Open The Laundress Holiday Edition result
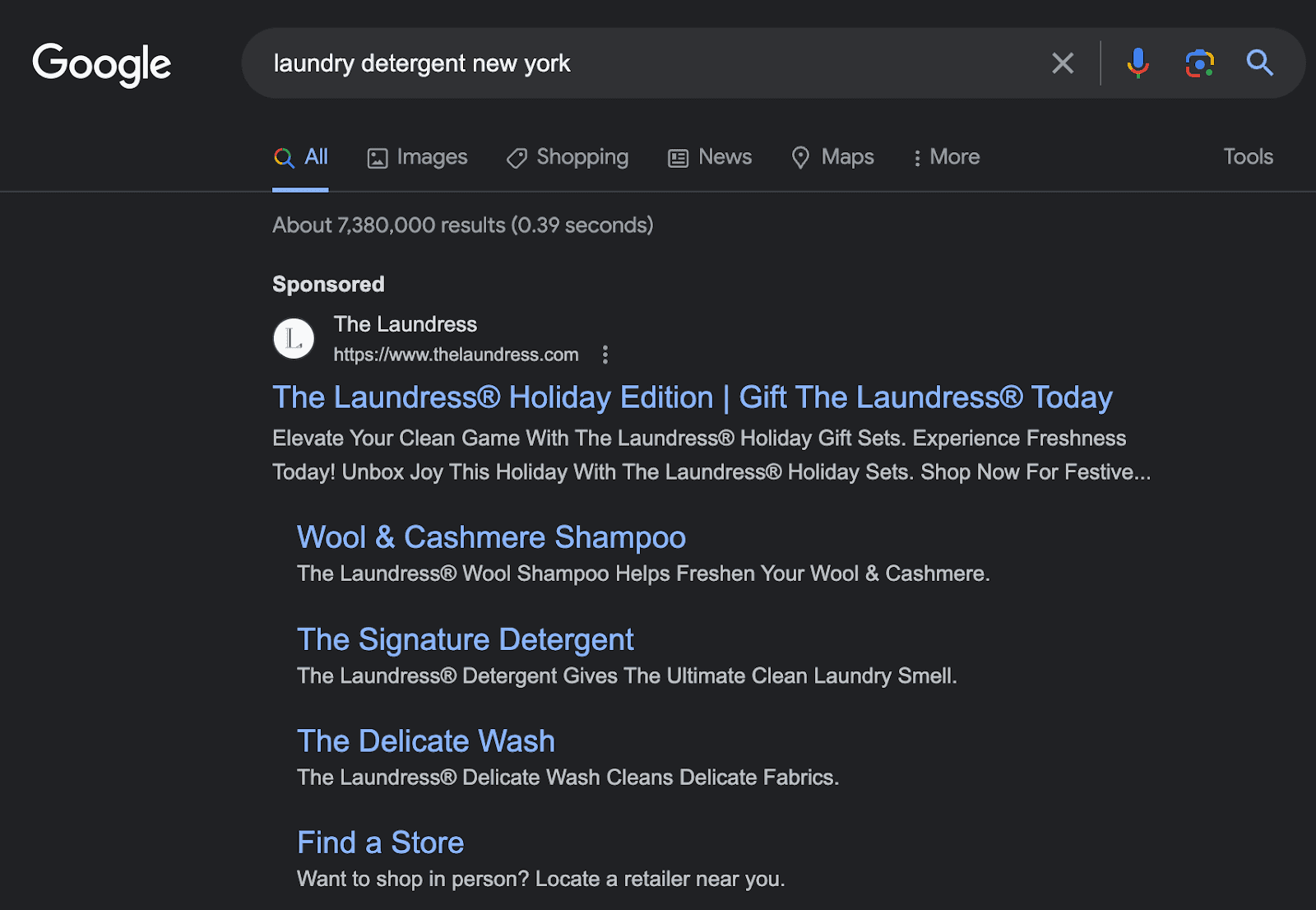 692,397
